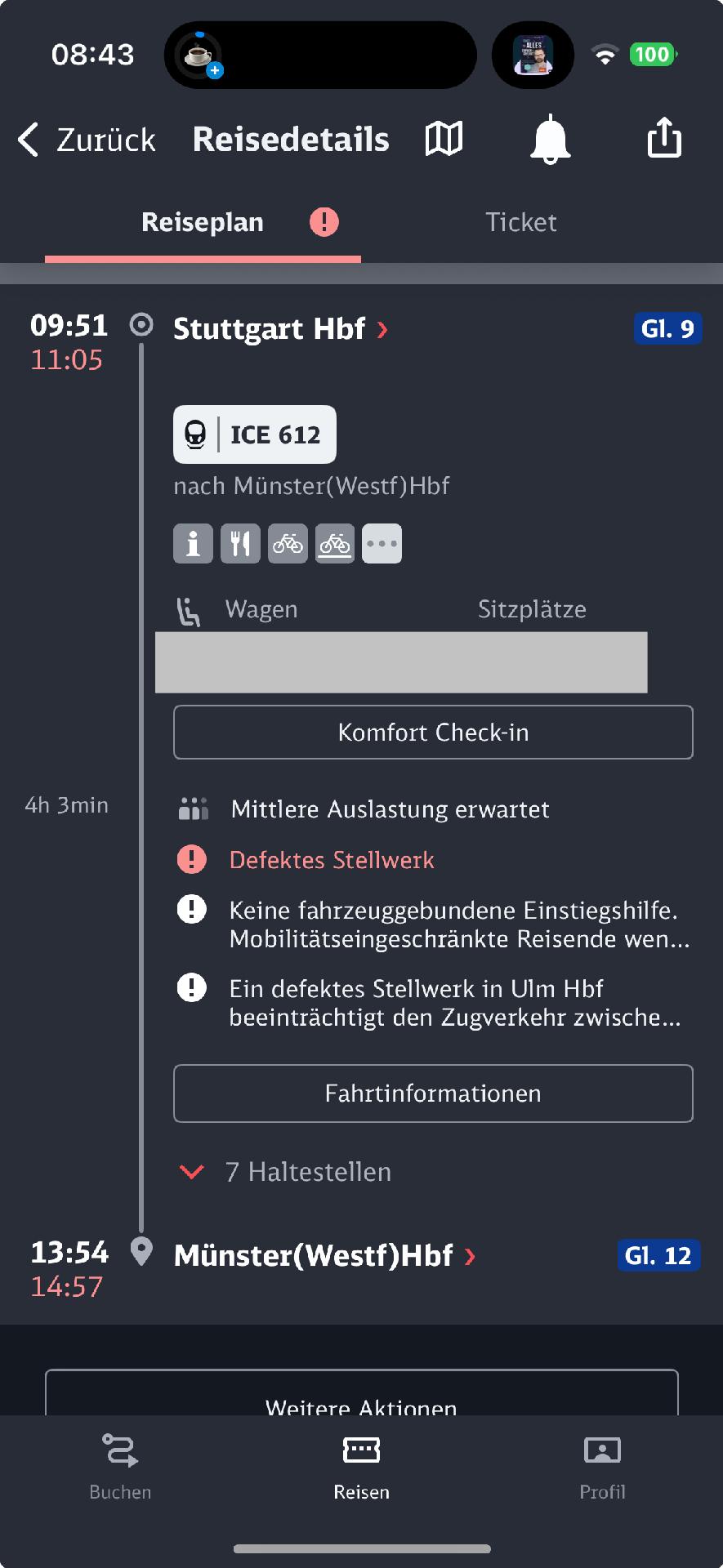This screenshot has height=1568, width=723.
Task: Tap the first bicycle amenity icon
Action: [288, 543]
